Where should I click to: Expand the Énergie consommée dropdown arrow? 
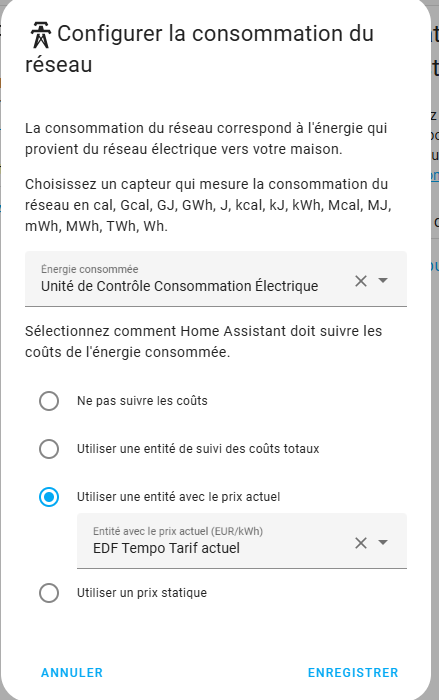tap(383, 280)
